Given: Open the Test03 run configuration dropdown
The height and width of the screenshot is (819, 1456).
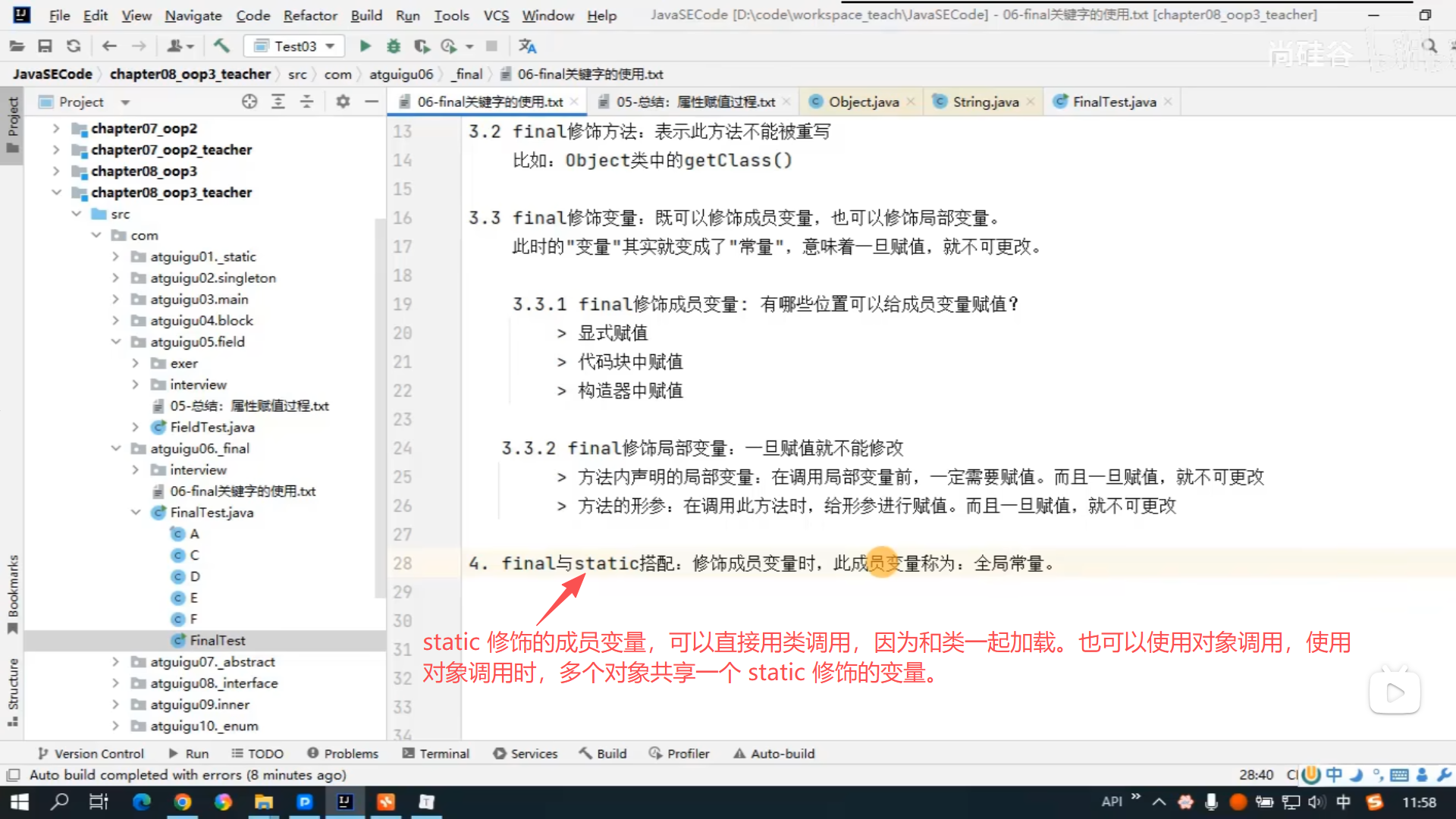Looking at the screenshot, I should pos(294,46).
